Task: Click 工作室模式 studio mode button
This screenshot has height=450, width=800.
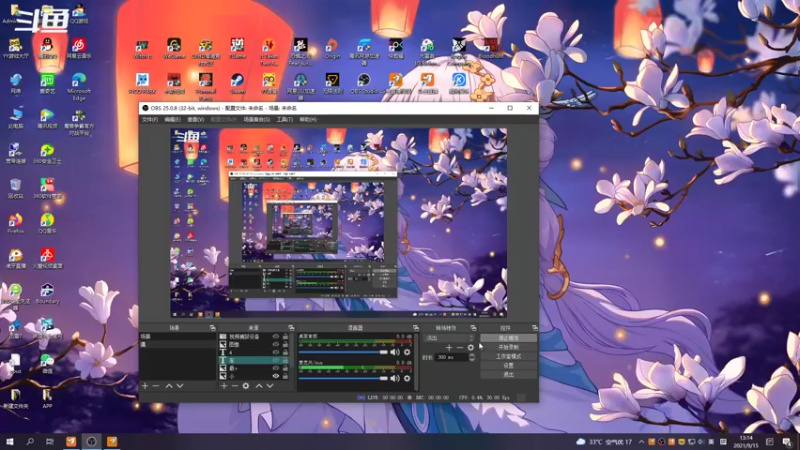Action: [508, 357]
